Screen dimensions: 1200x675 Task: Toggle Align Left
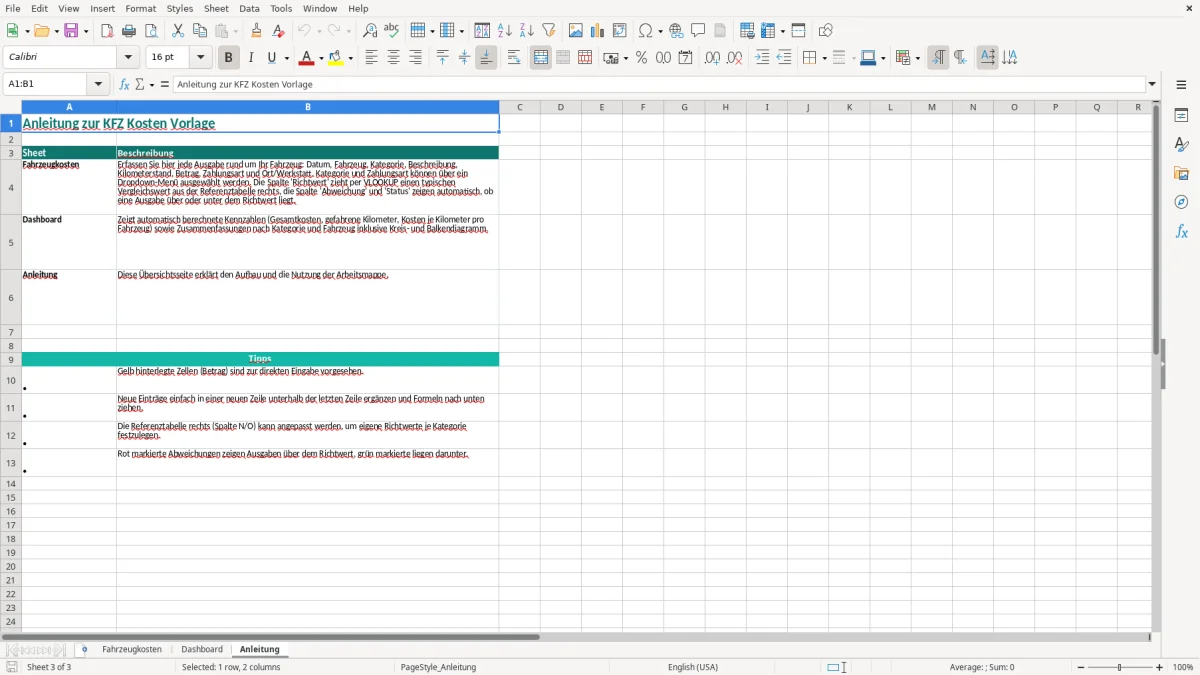click(x=372, y=58)
